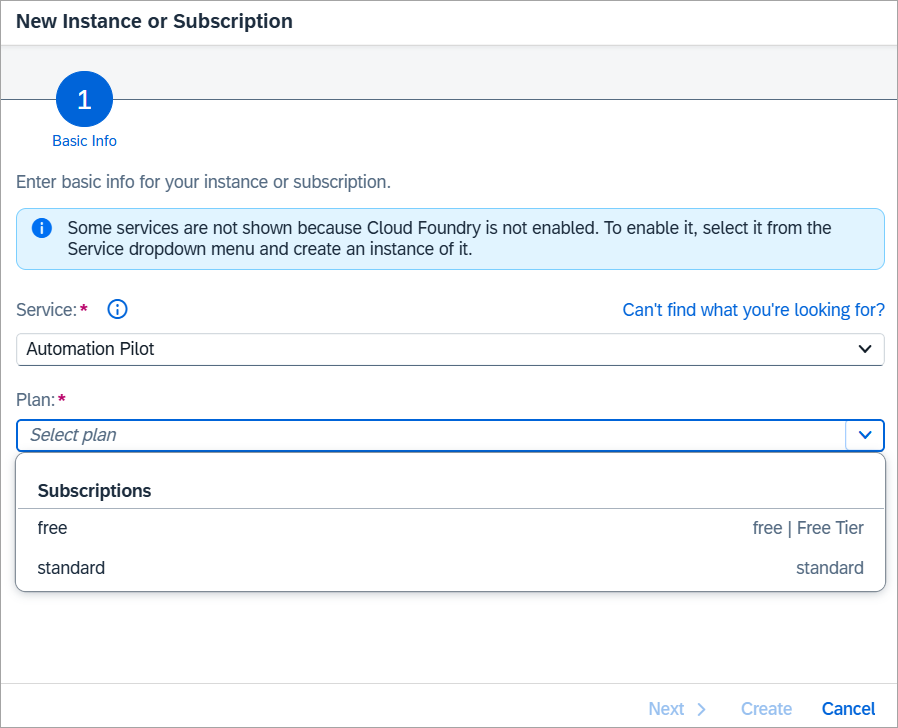
Task: Click the Subscriptions group header
Action: click(x=450, y=491)
